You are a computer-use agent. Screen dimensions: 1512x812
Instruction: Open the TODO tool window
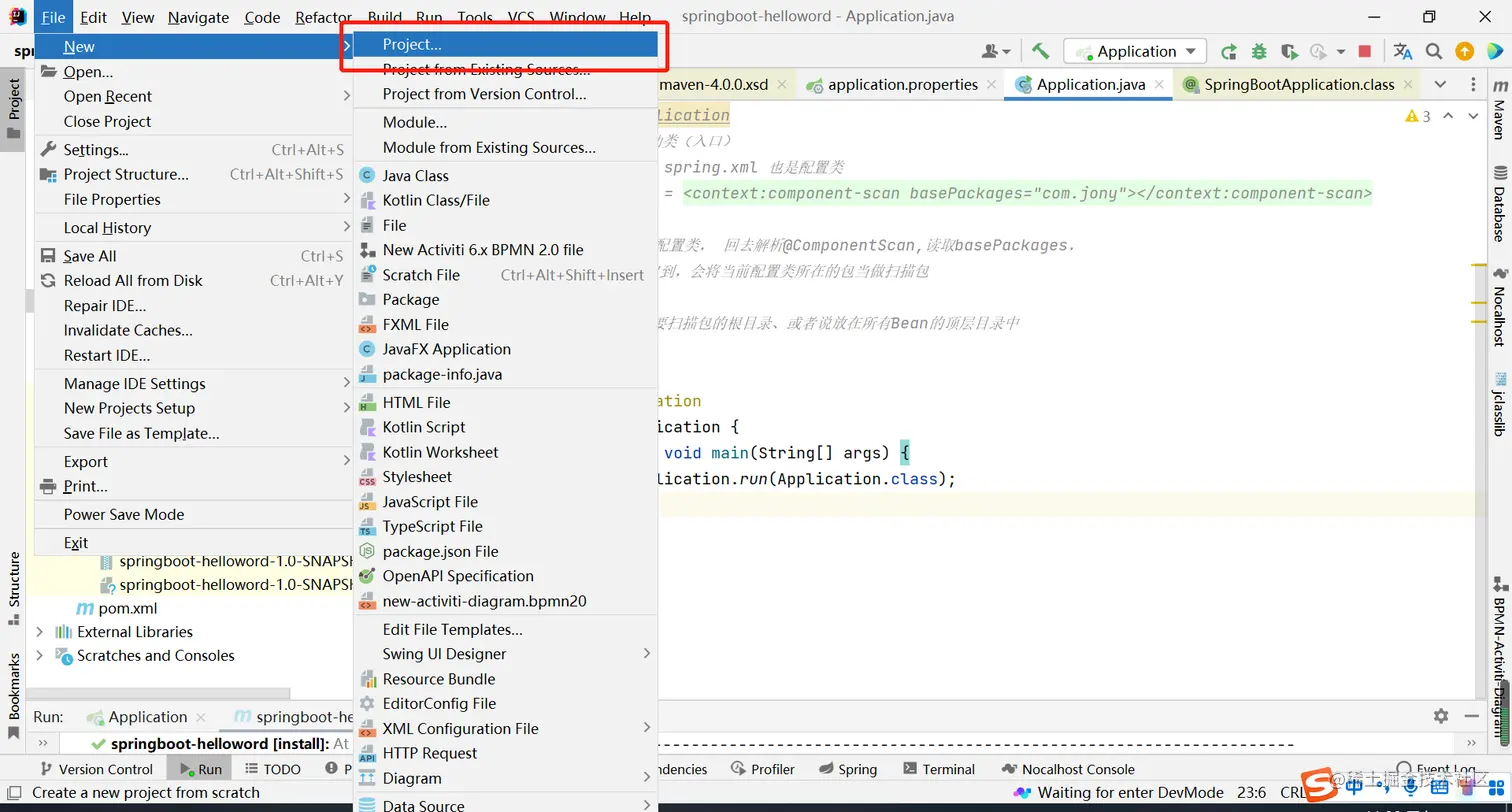pos(272,769)
